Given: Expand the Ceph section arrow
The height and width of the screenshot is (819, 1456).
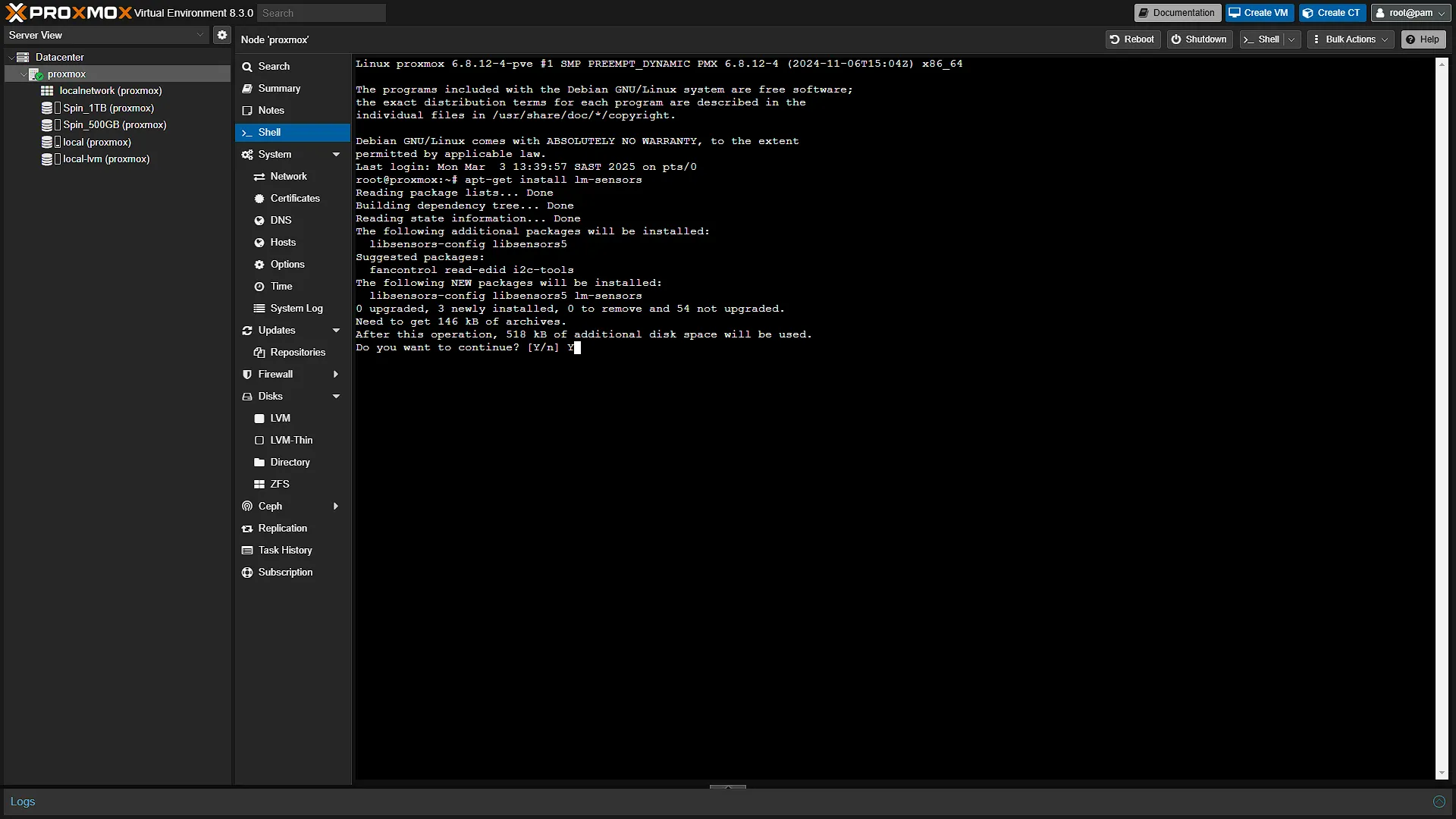Looking at the screenshot, I should click(x=335, y=507).
